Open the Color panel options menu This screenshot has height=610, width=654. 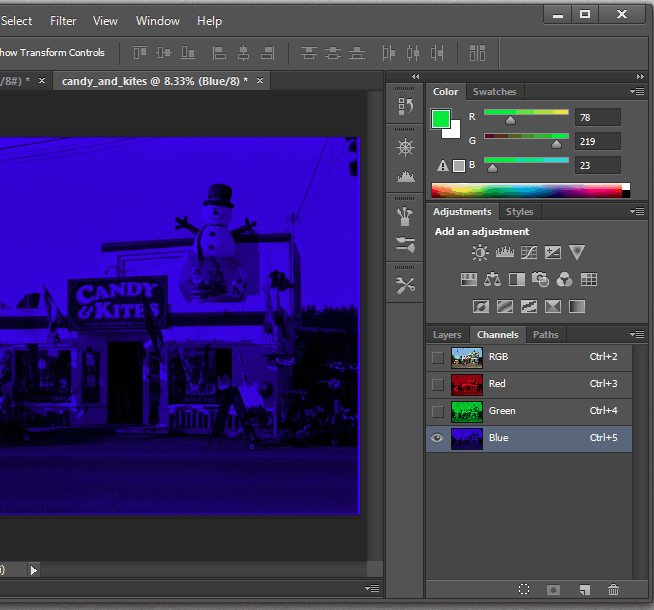click(637, 91)
